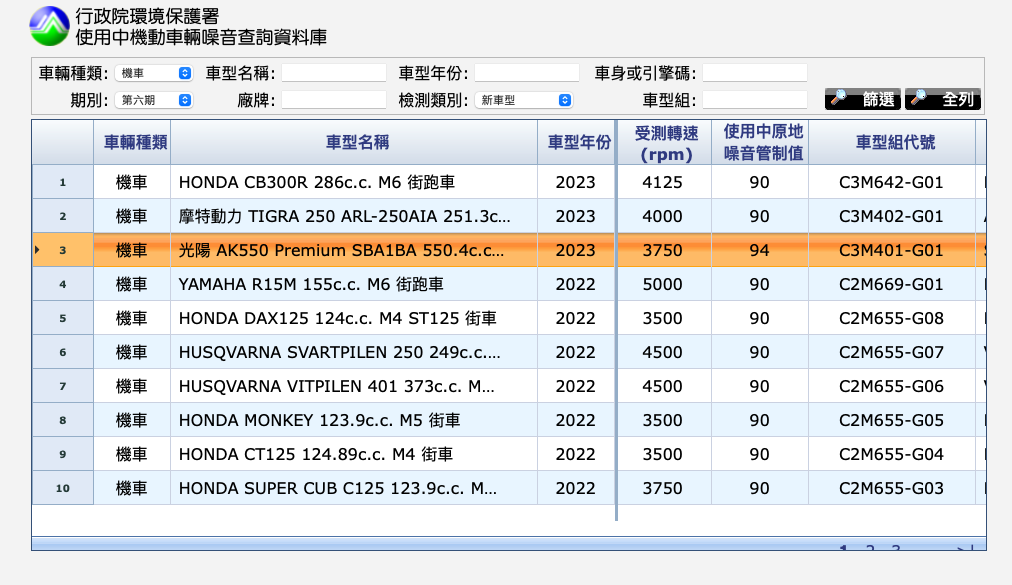This screenshot has height=585, width=1012.
Task: Click group code C2M655-G08
Action: 891,318
